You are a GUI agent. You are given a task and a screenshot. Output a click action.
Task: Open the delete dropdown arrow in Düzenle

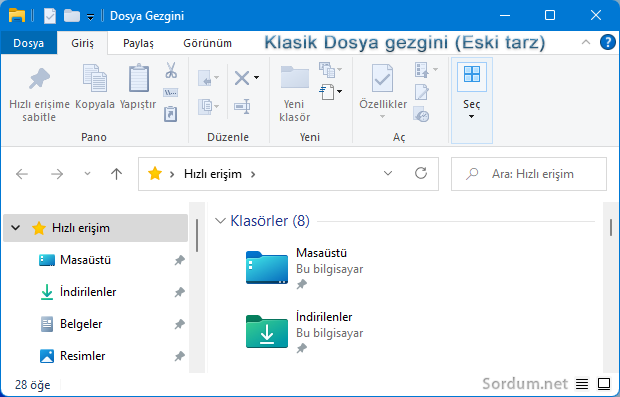point(257,78)
